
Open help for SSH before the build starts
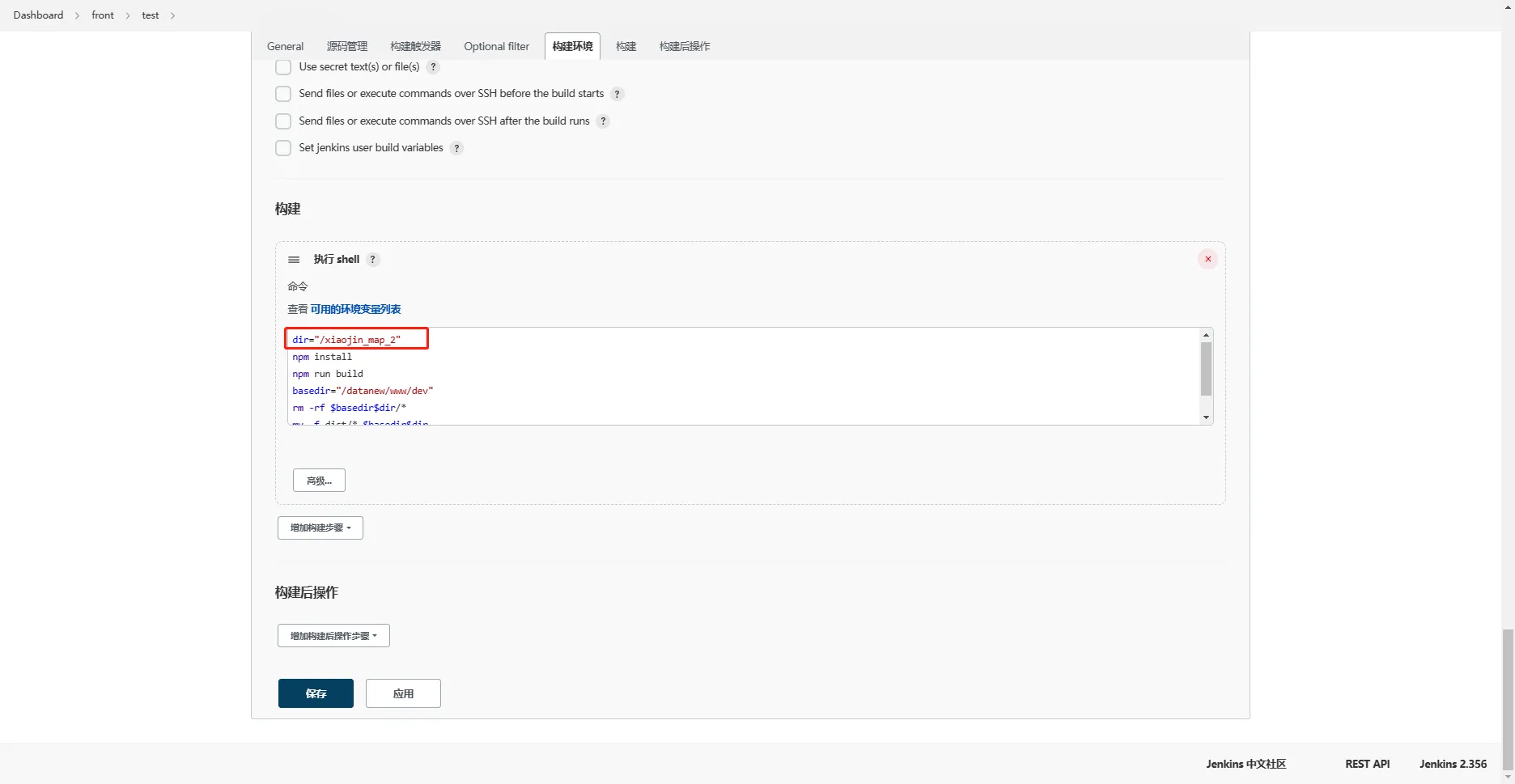[617, 94]
